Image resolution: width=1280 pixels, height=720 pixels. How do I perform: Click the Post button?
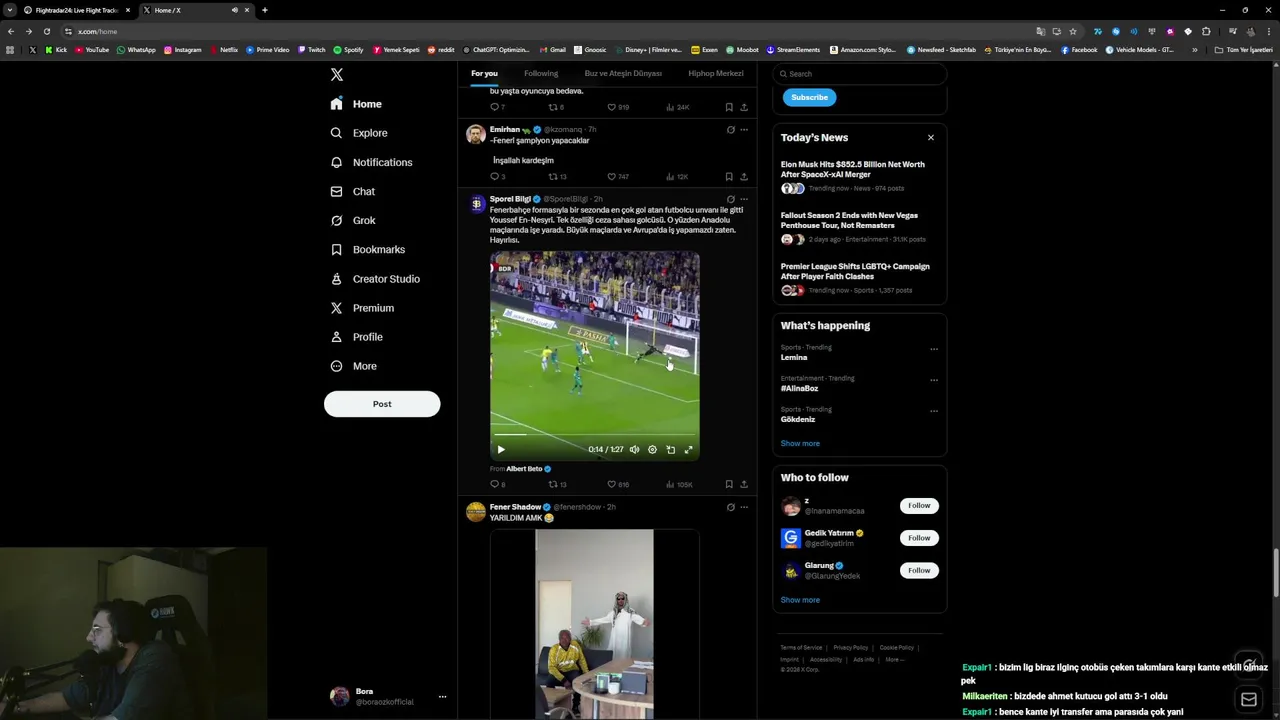[382, 404]
